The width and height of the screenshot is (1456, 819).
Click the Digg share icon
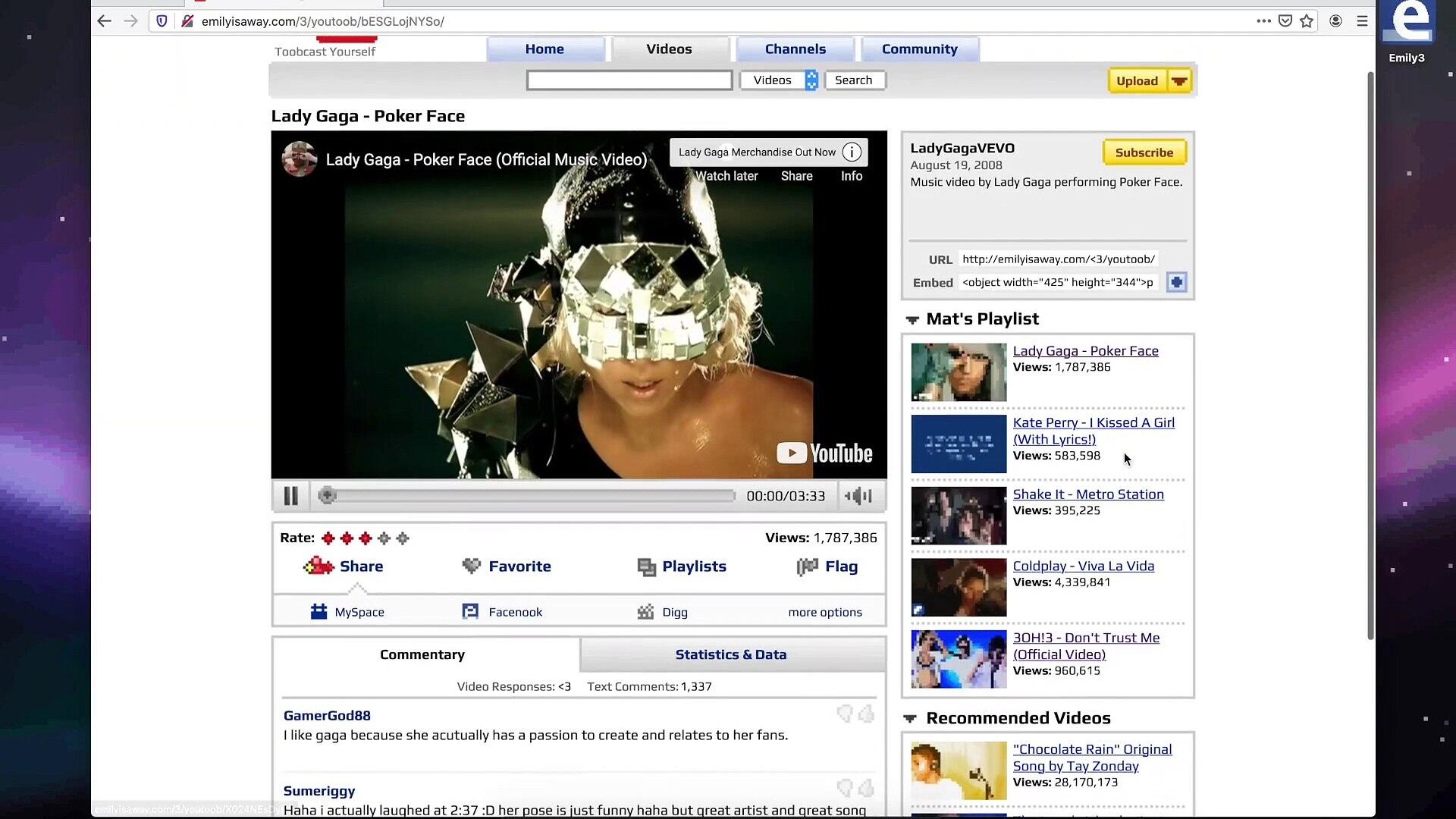pos(645,612)
